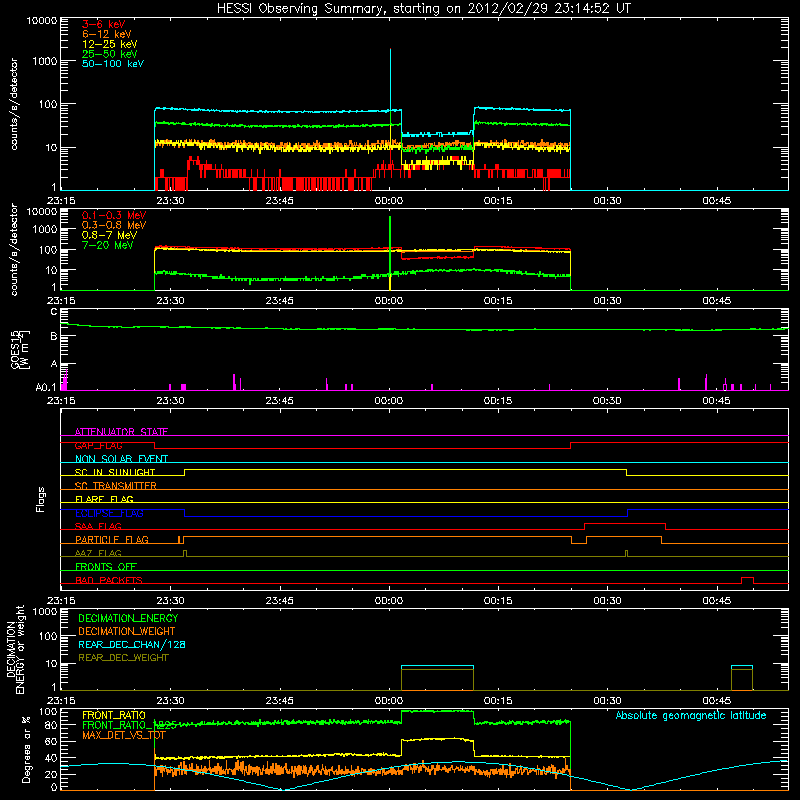Select the GAP_FLAG label
The height and width of the screenshot is (800, 800).
coord(98,445)
